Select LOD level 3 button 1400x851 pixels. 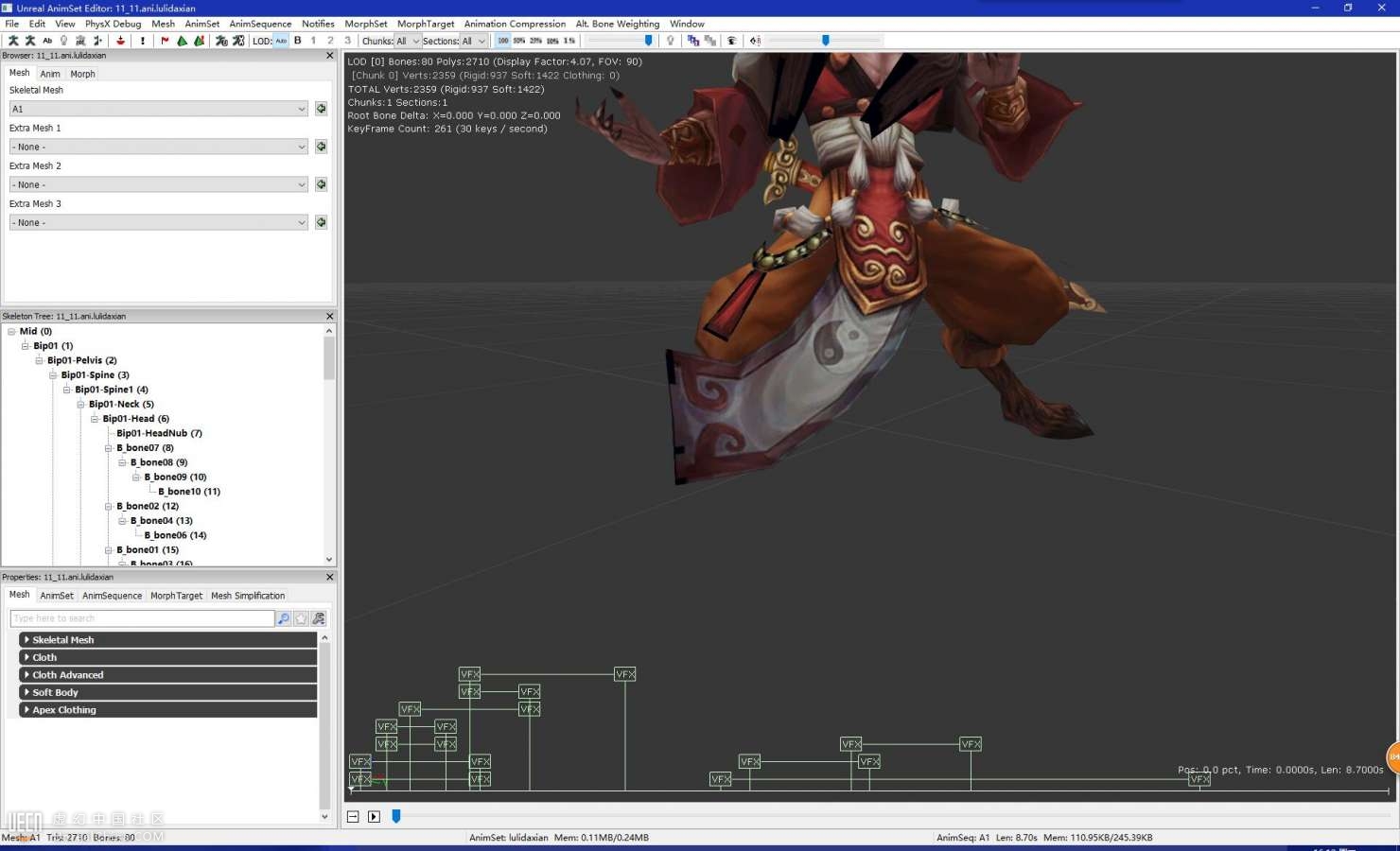(347, 41)
